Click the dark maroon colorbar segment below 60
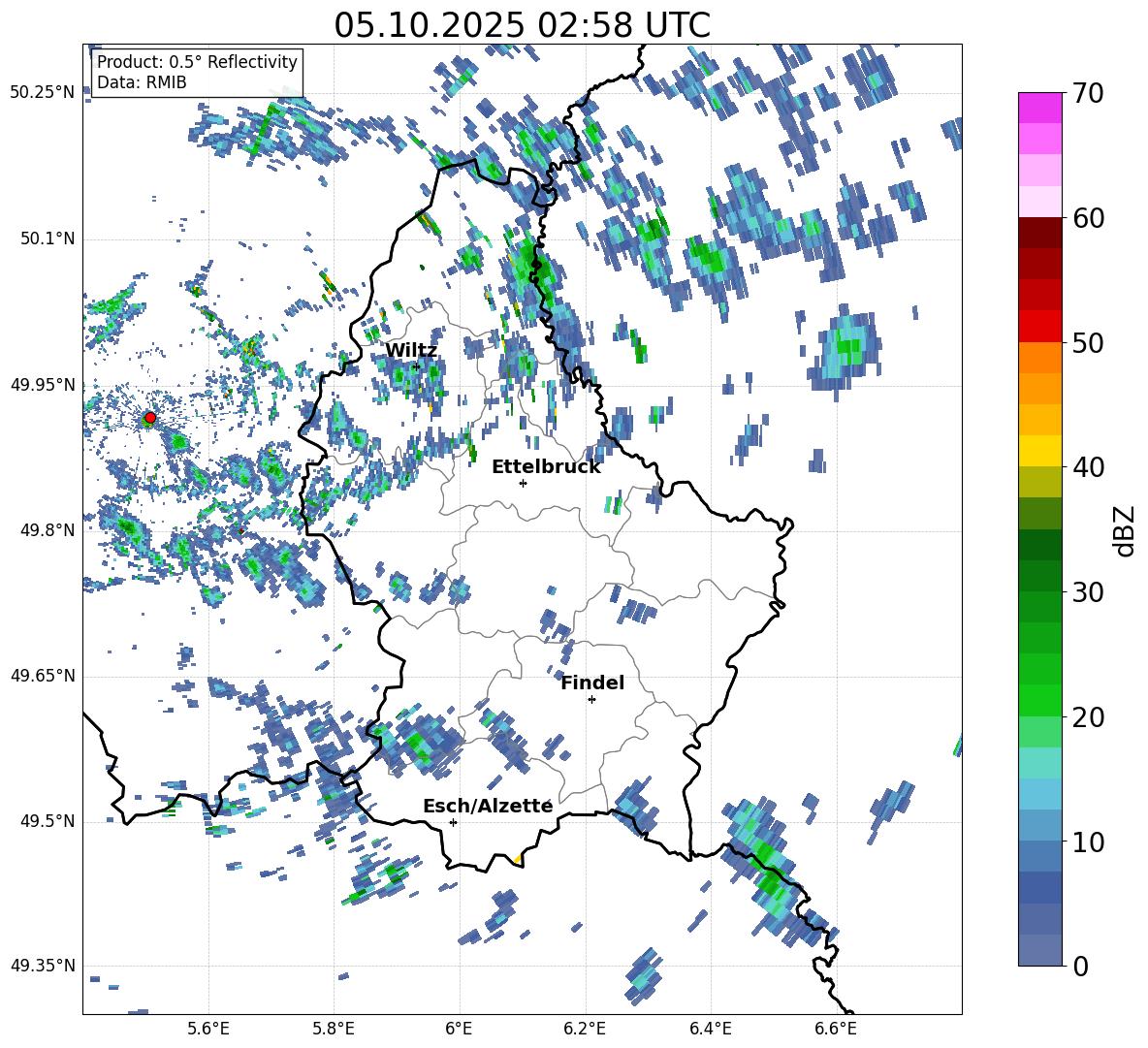This screenshot has width=1148, height=1048. pyautogui.click(x=1039, y=233)
